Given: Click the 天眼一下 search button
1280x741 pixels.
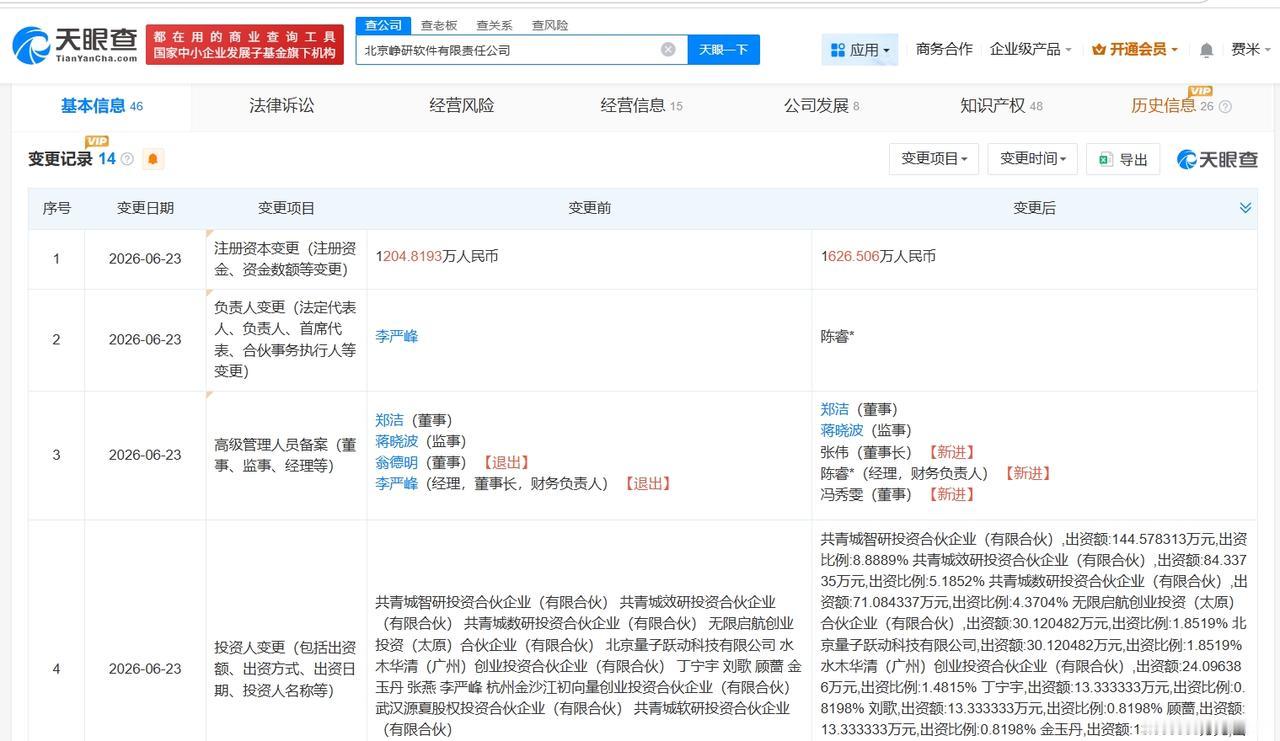Looking at the screenshot, I should 723,50.
